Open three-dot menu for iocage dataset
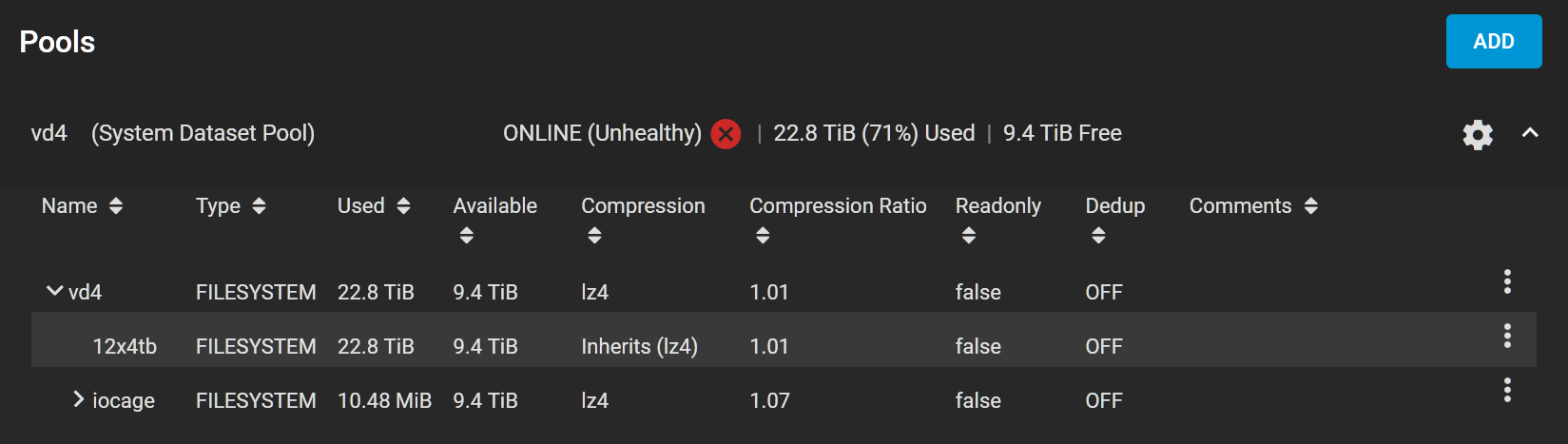Screen dimensions: 1568x444 (x=1507, y=390)
